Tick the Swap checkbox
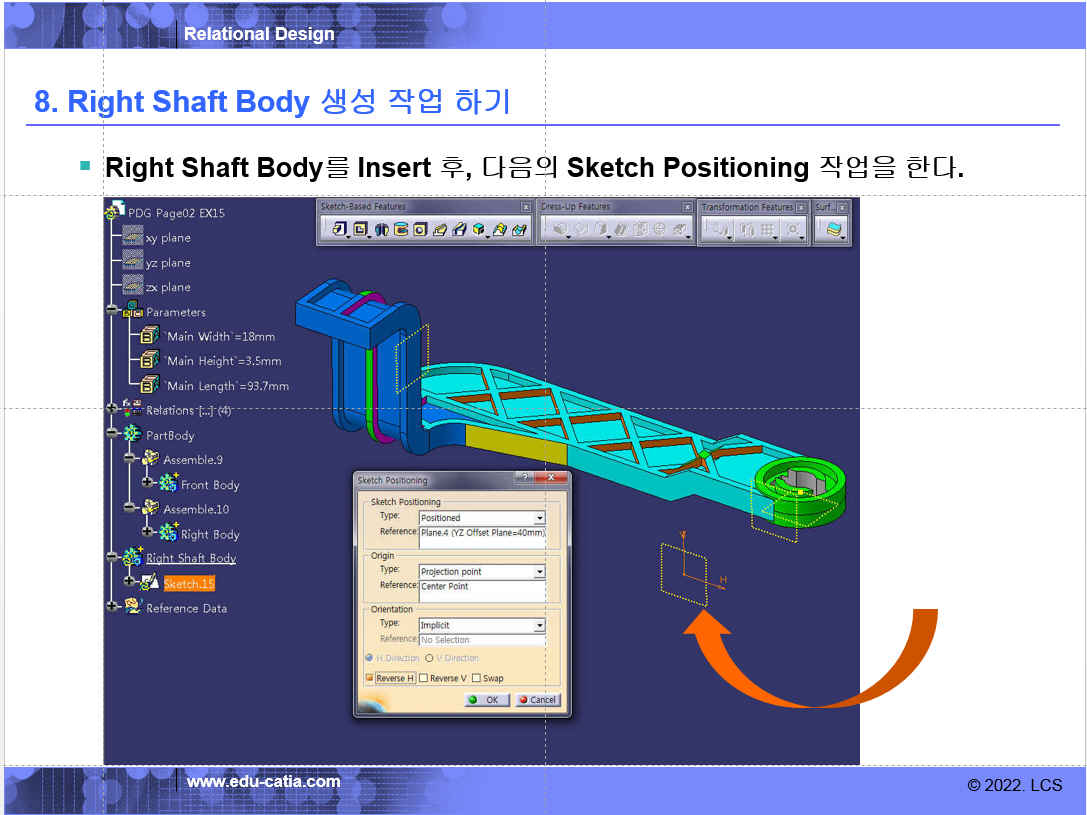 click(477, 678)
